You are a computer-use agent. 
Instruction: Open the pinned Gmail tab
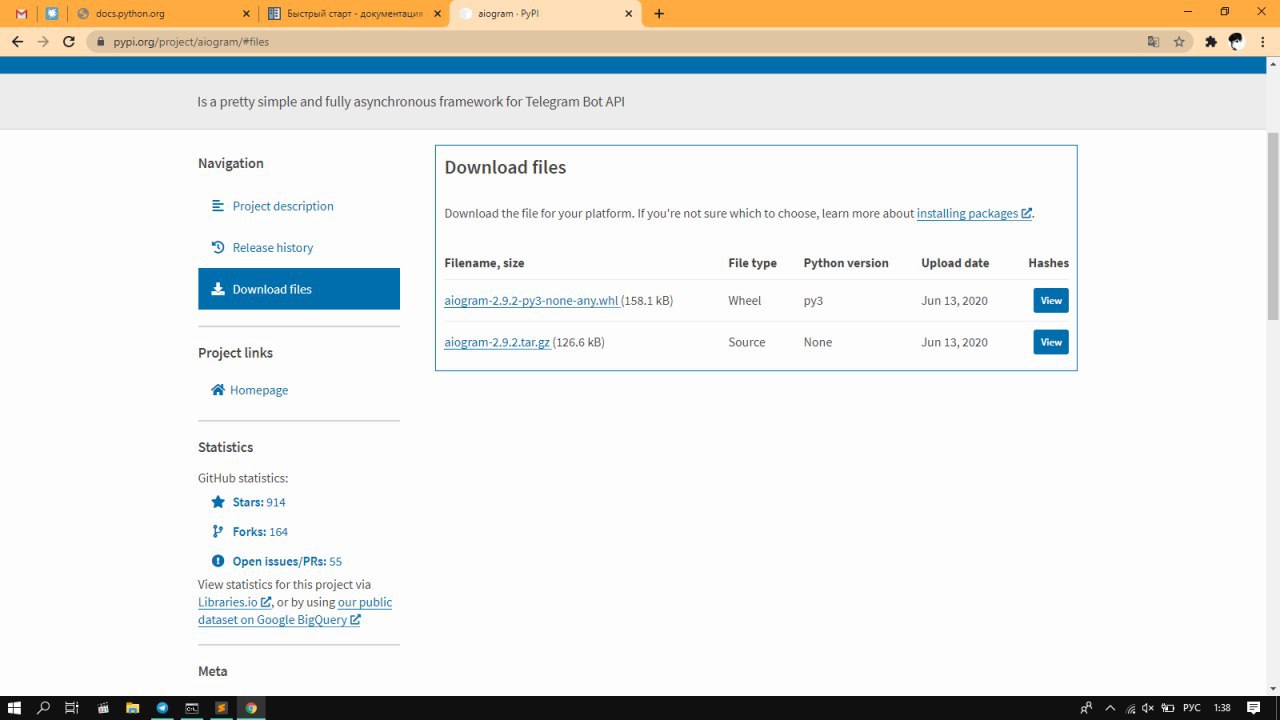coord(22,14)
